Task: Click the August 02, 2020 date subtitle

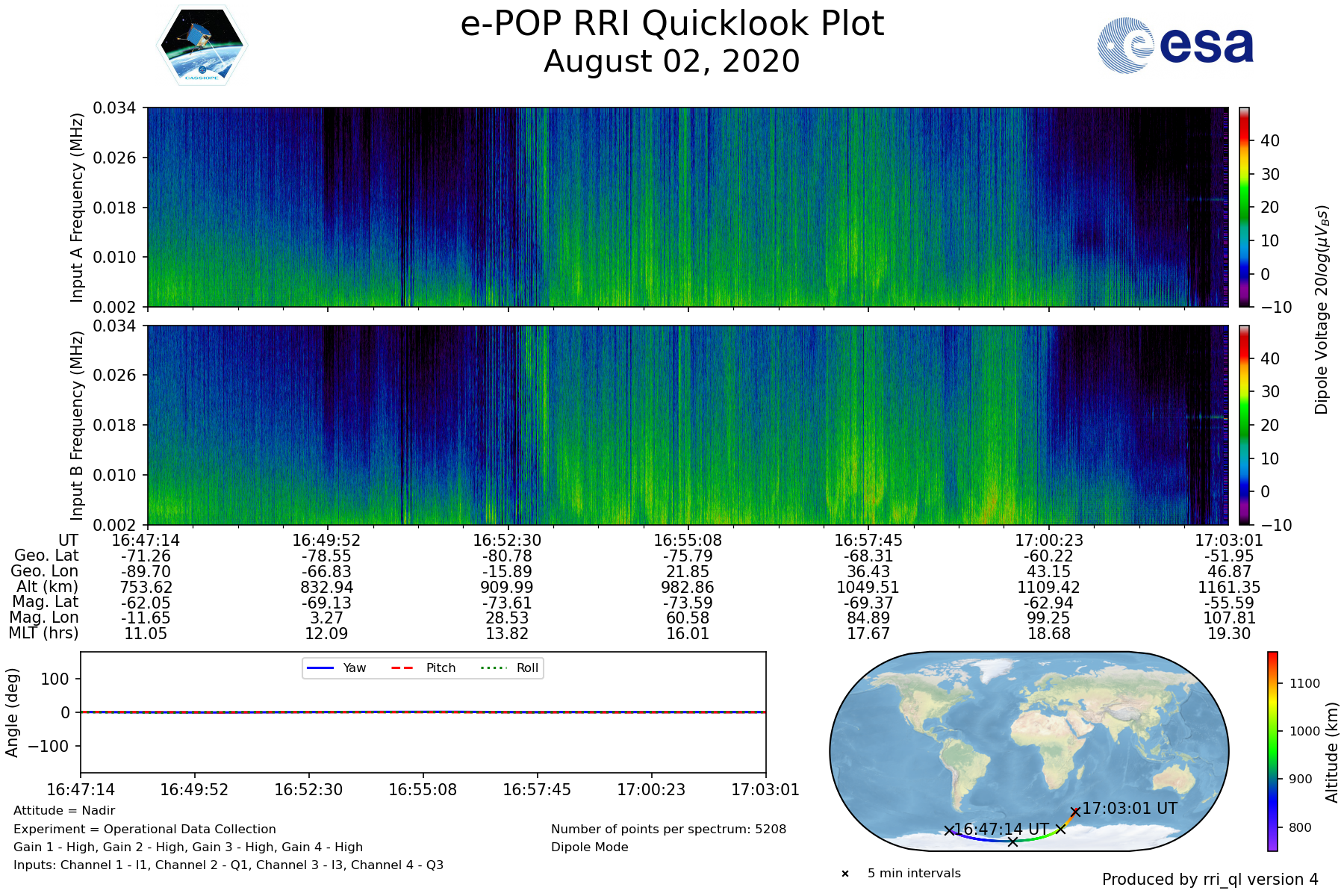Action: coord(672,61)
